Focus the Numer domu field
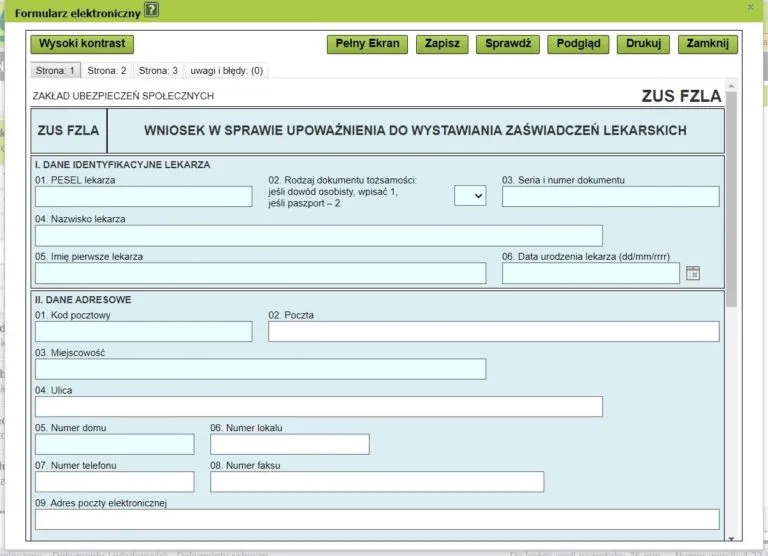 coord(115,444)
